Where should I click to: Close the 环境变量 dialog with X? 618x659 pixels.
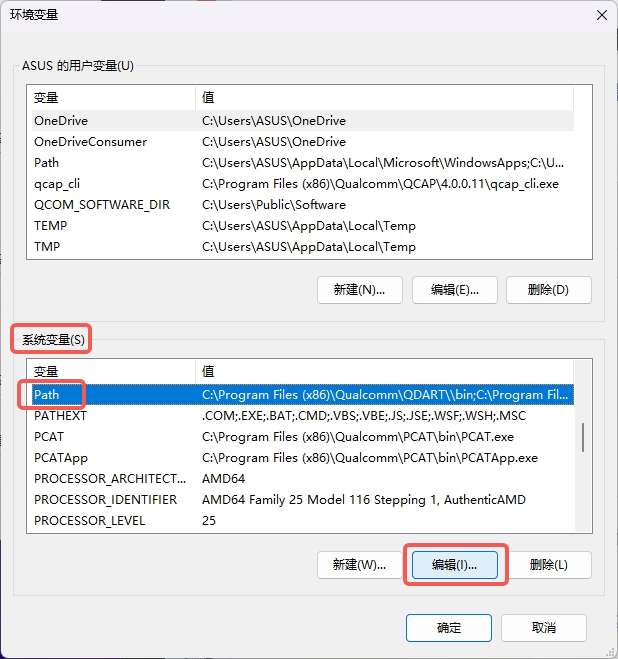(602, 16)
